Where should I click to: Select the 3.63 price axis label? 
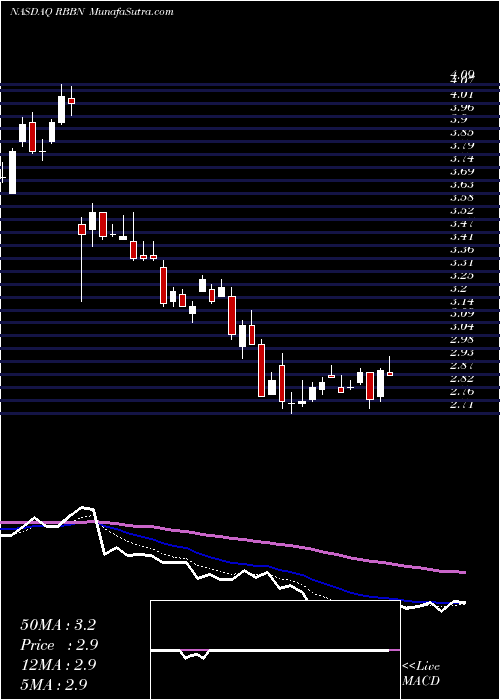coord(462,184)
